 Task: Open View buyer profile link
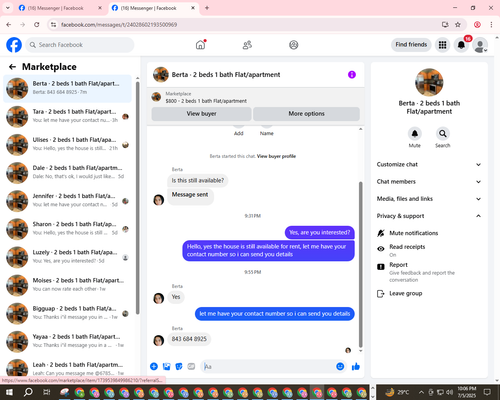pos(276,156)
